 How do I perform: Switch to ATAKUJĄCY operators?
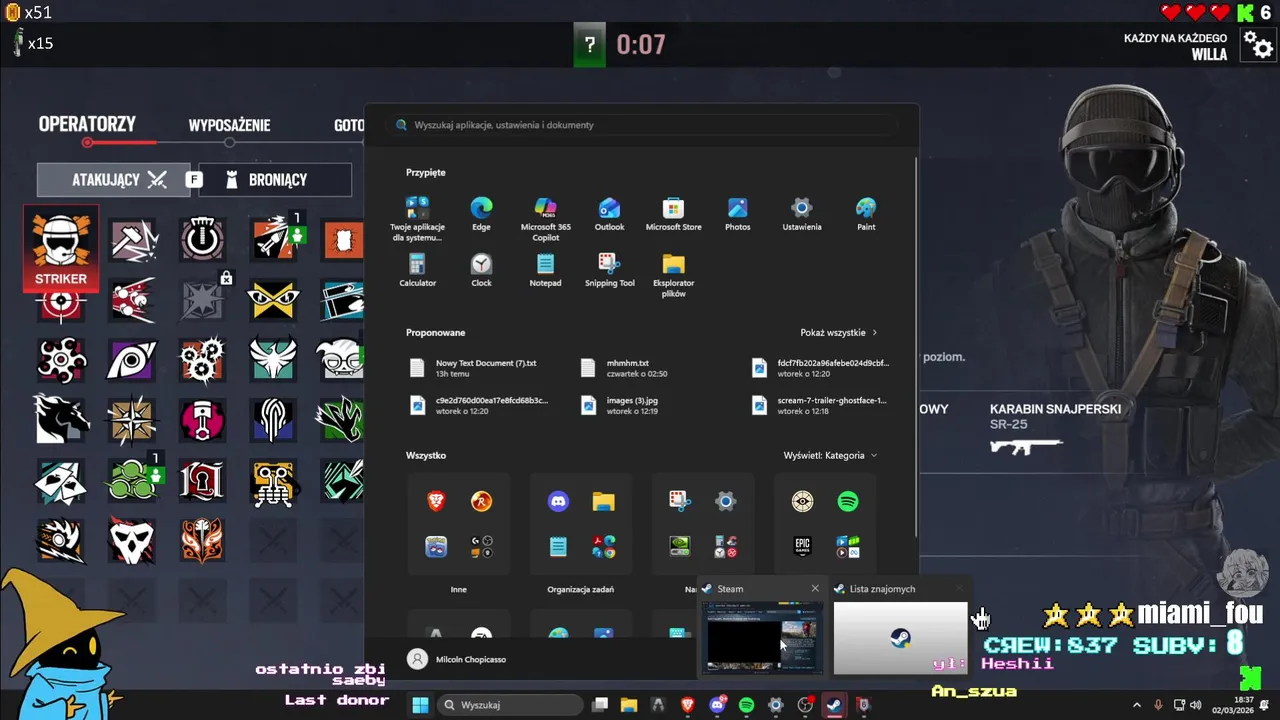pyautogui.click(x=113, y=180)
